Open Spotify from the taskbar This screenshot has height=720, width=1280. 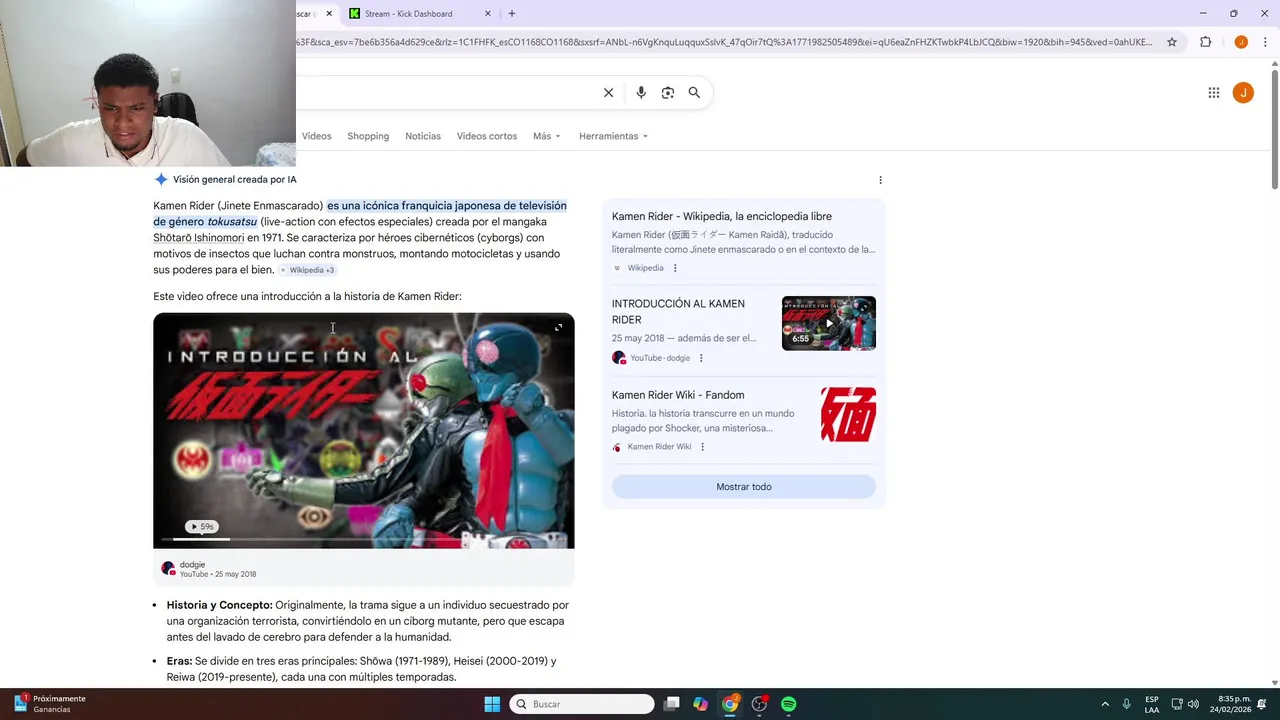point(788,704)
